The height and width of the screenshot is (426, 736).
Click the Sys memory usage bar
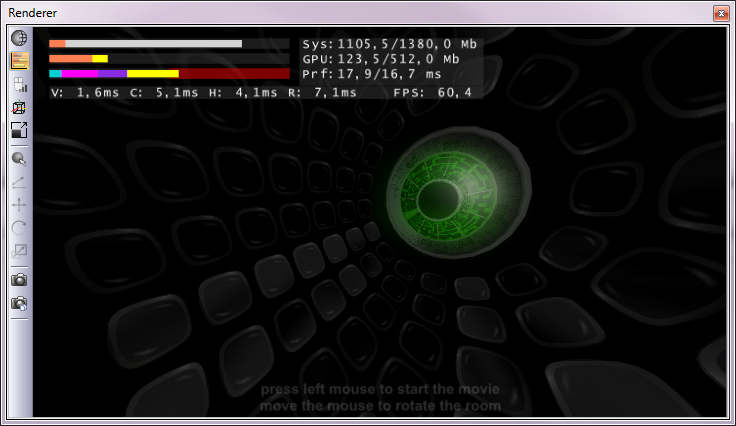tap(168, 44)
